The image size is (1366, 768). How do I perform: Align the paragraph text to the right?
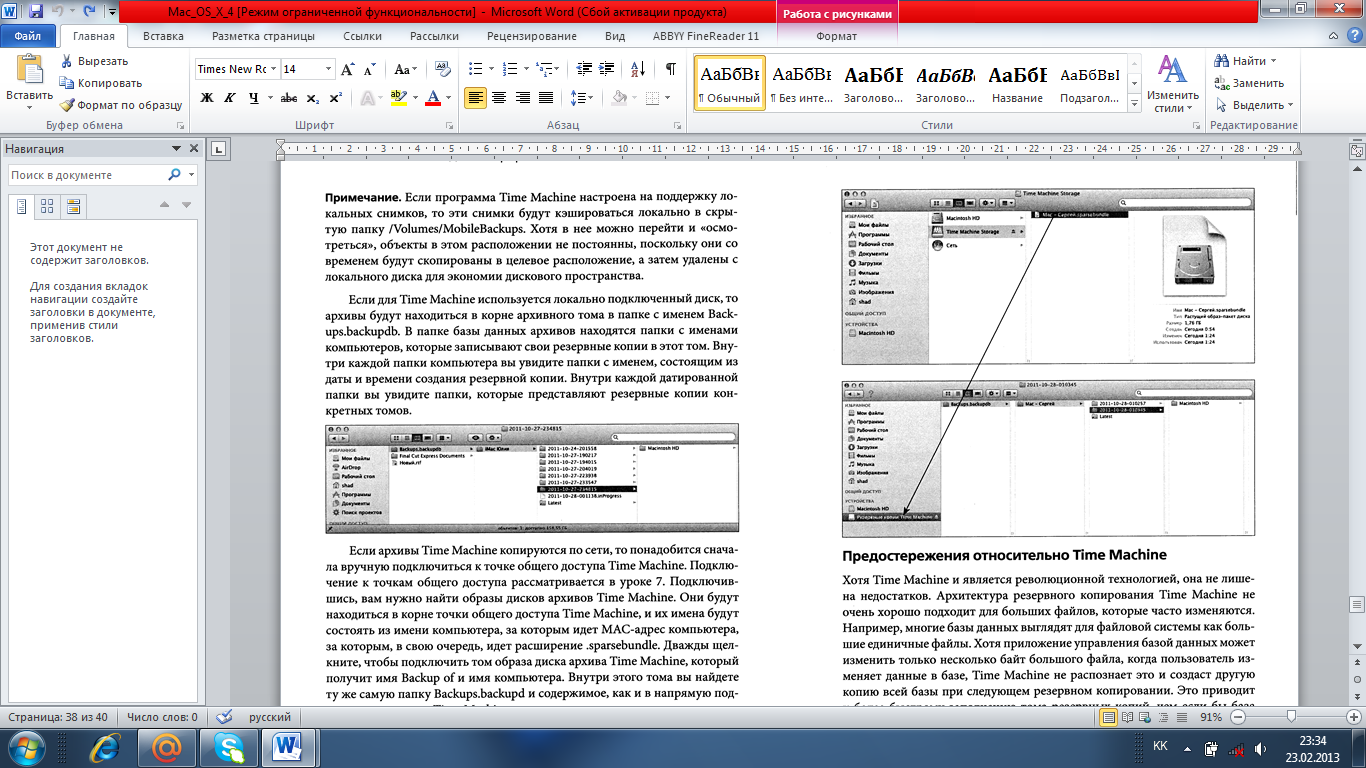coord(522,98)
